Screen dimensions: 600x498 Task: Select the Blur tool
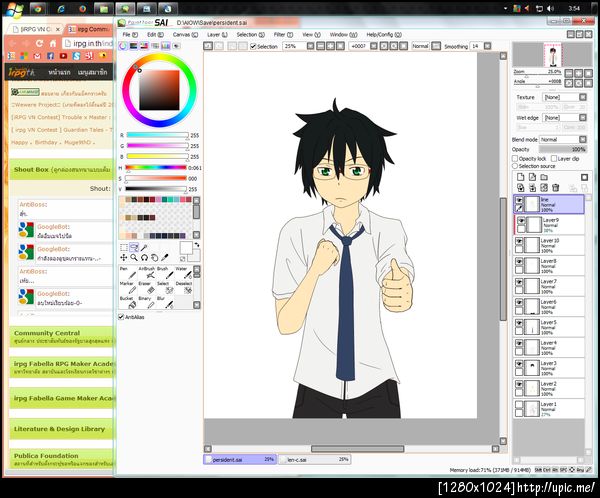point(165,302)
